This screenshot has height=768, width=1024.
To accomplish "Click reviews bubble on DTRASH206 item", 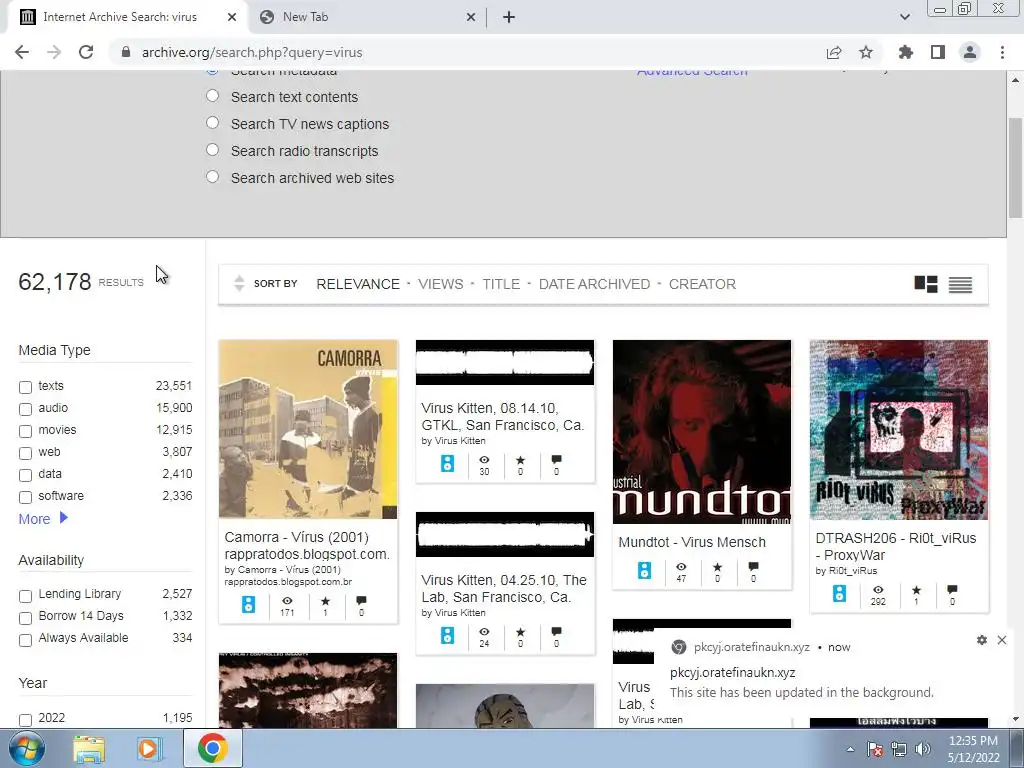I will coord(952,590).
